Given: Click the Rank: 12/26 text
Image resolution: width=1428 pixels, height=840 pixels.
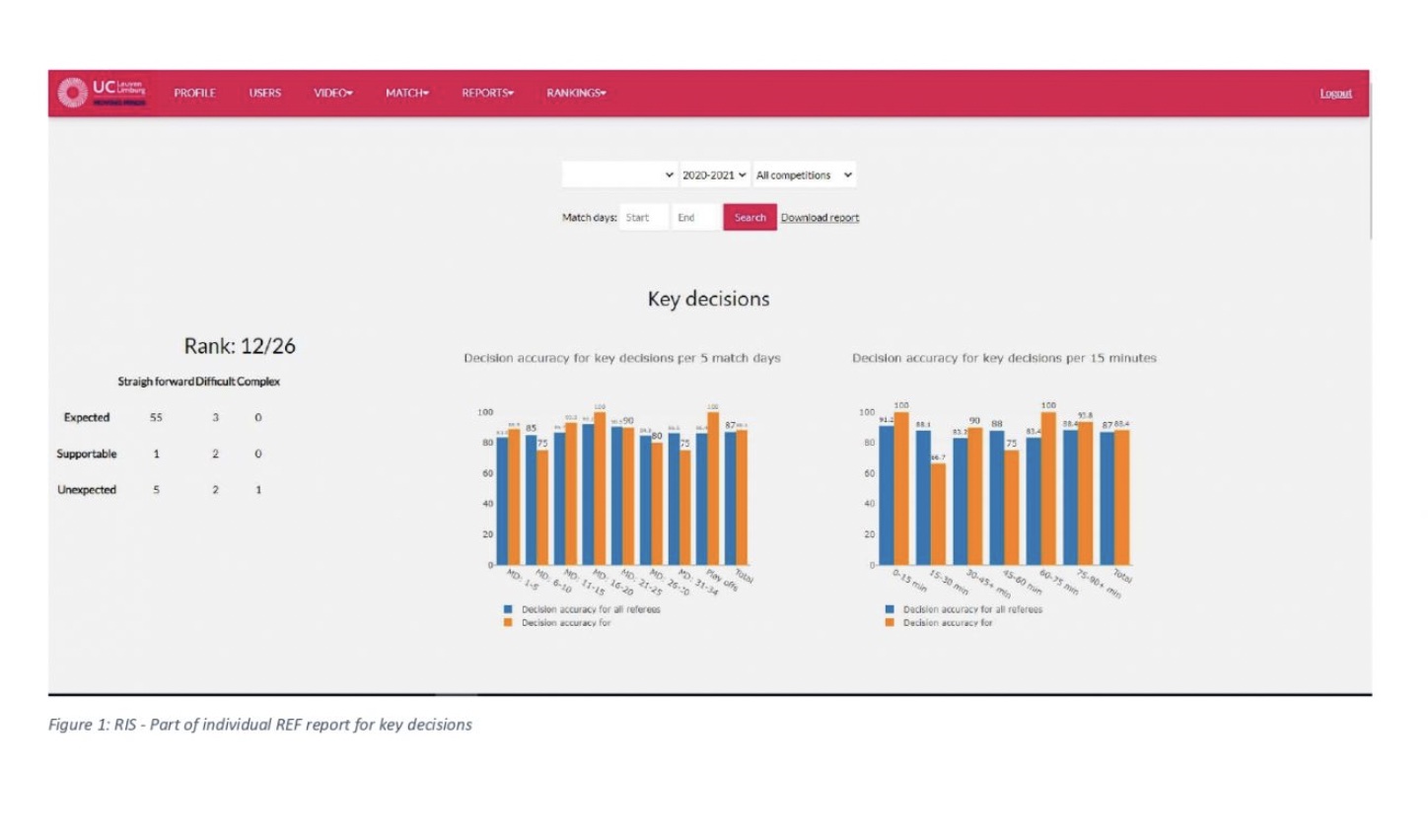Looking at the screenshot, I should click(240, 346).
